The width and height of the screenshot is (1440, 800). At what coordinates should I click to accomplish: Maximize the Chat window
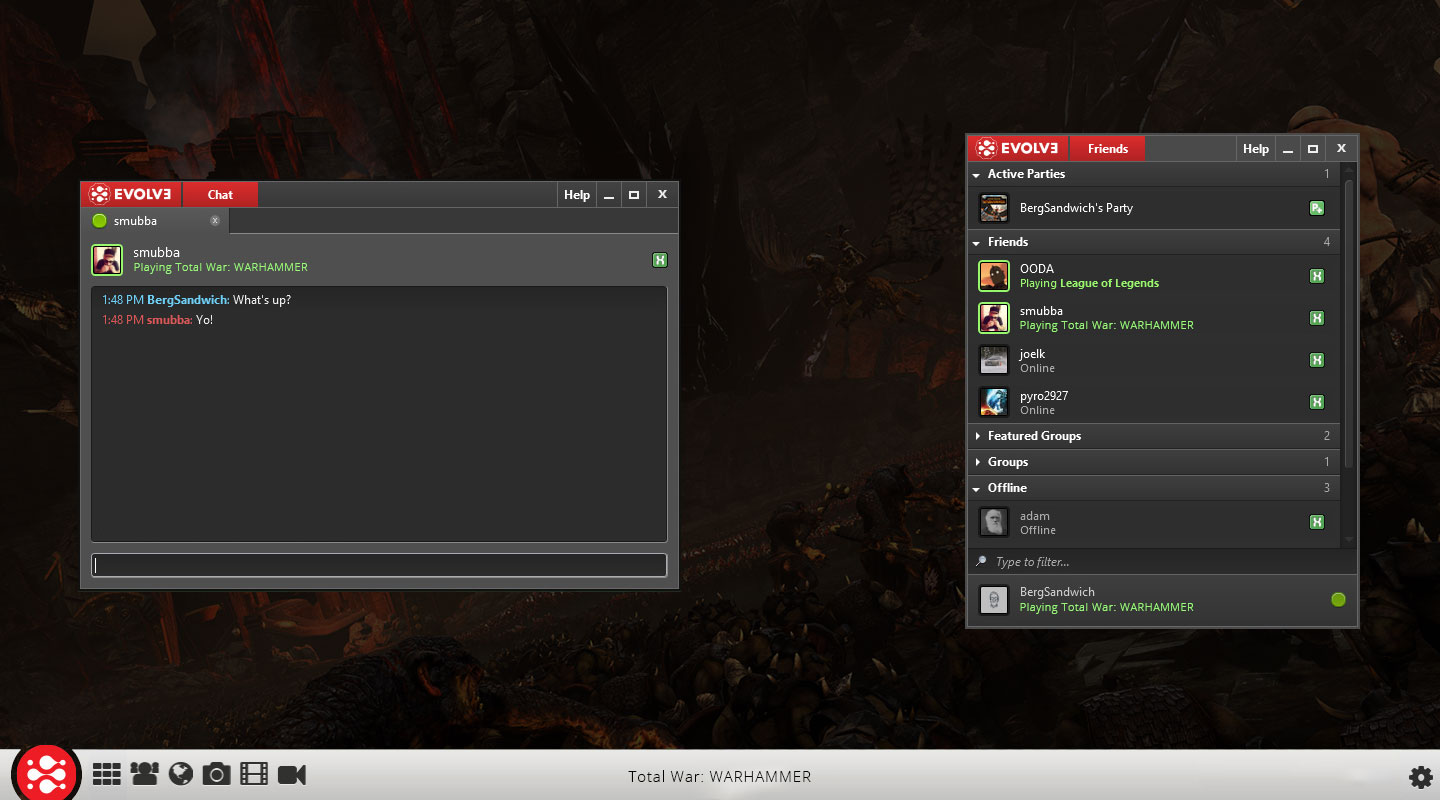click(x=634, y=195)
